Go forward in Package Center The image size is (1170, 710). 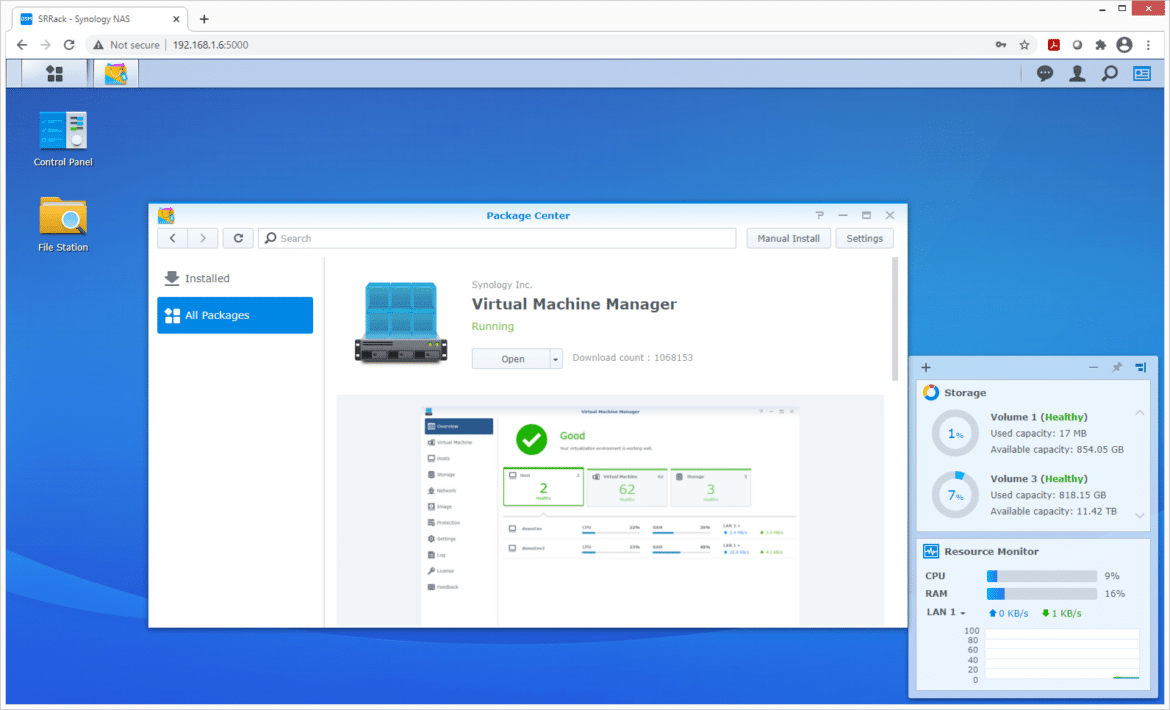[202, 238]
